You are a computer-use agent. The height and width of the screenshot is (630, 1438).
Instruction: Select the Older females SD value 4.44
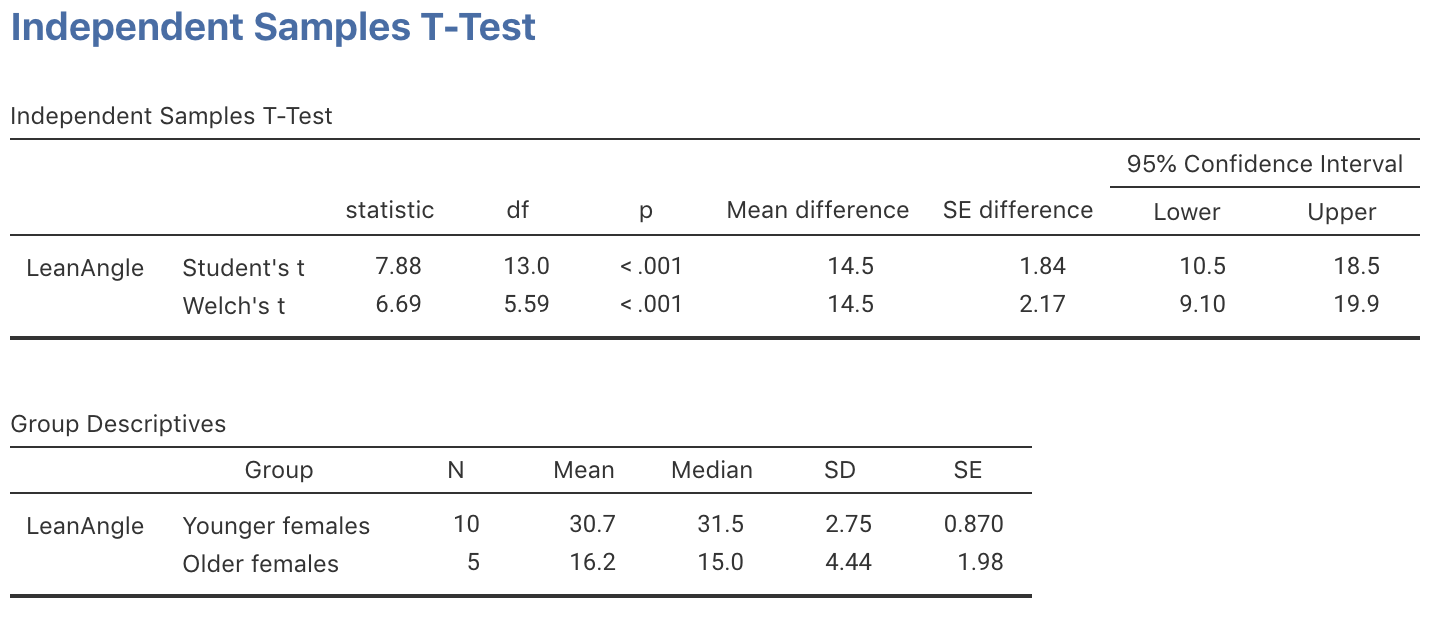849,562
